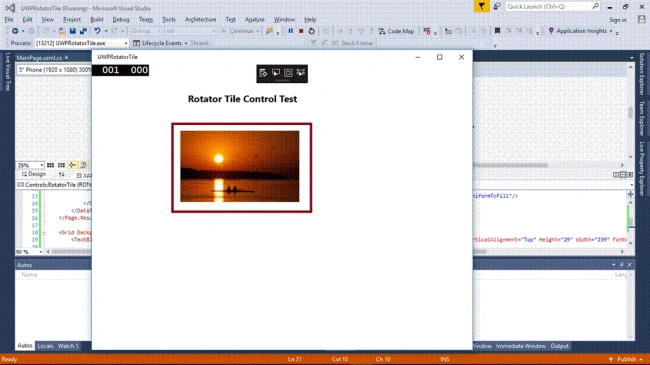Undo the last edit
Viewport: 650px width, 365px height.
coord(97,31)
